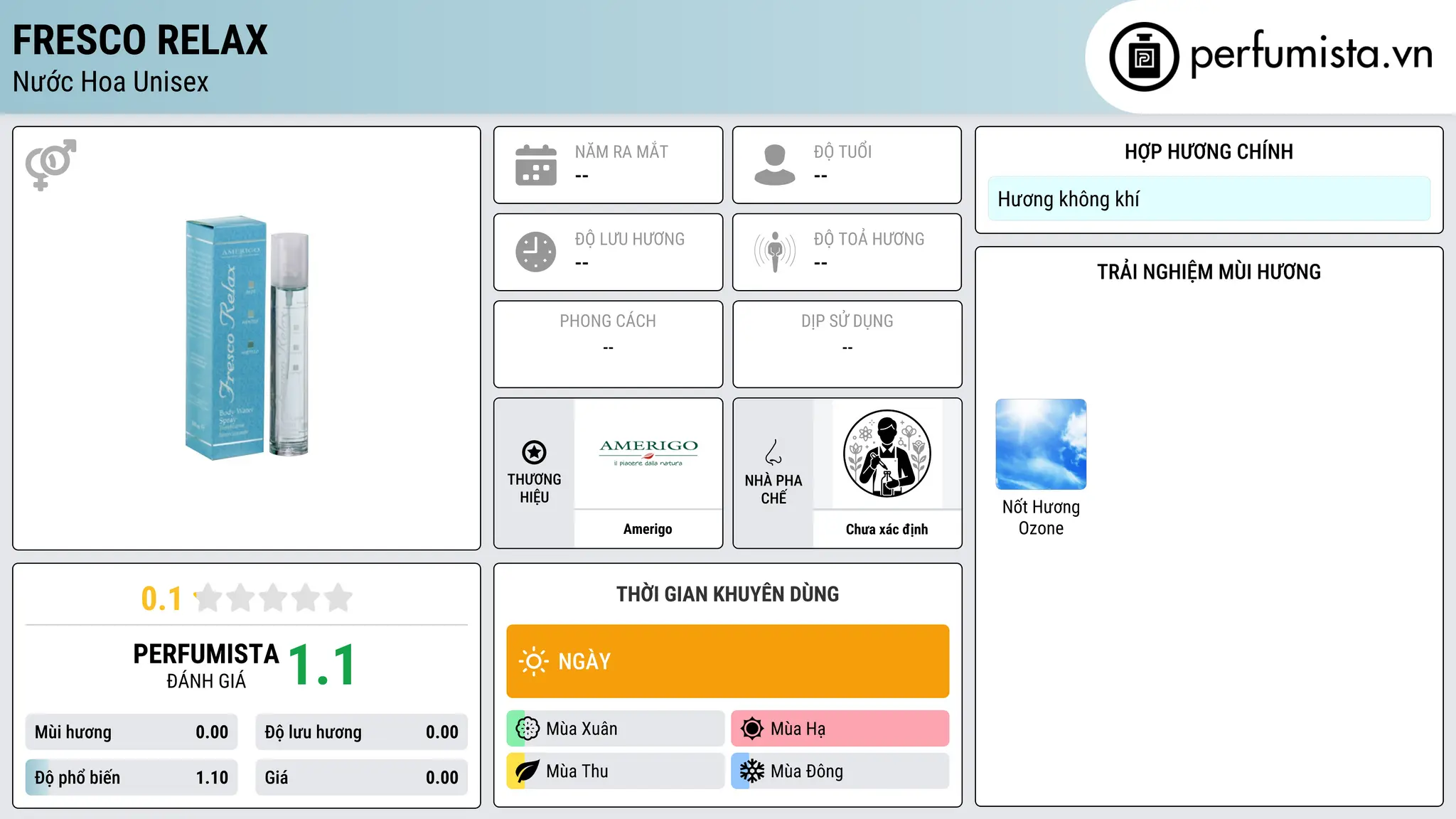
Task: Click the Mùa Xuân season label
Action: [x=582, y=729]
